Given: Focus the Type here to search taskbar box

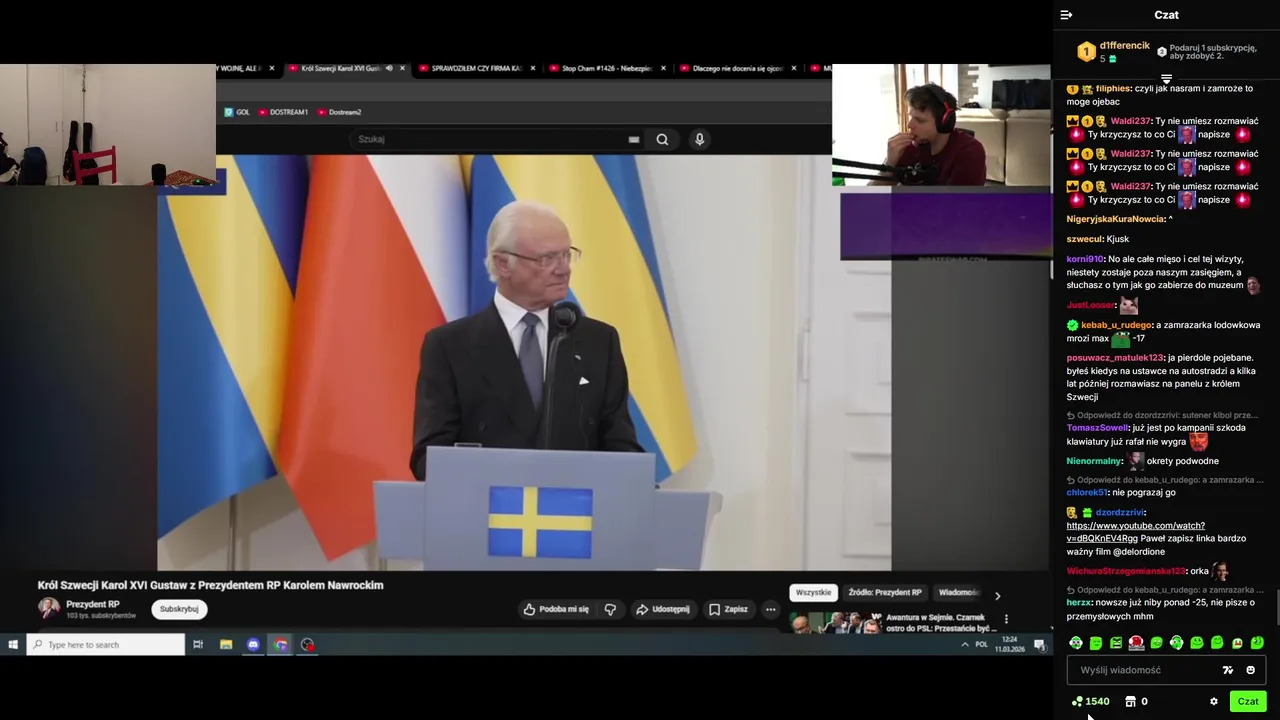Looking at the screenshot, I should click(x=105, y=645).
